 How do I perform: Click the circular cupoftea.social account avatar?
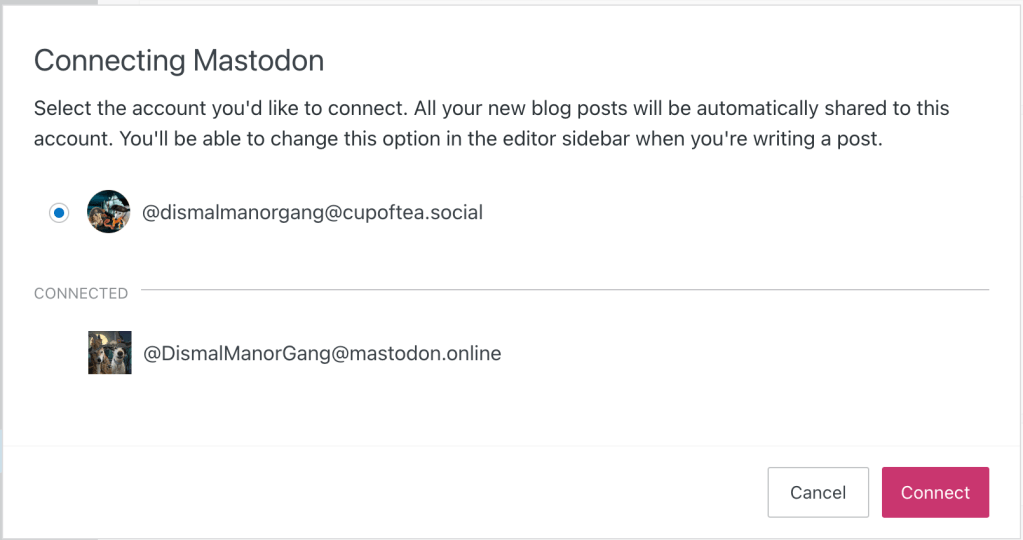pyautogui.click(x=109, y=212)
